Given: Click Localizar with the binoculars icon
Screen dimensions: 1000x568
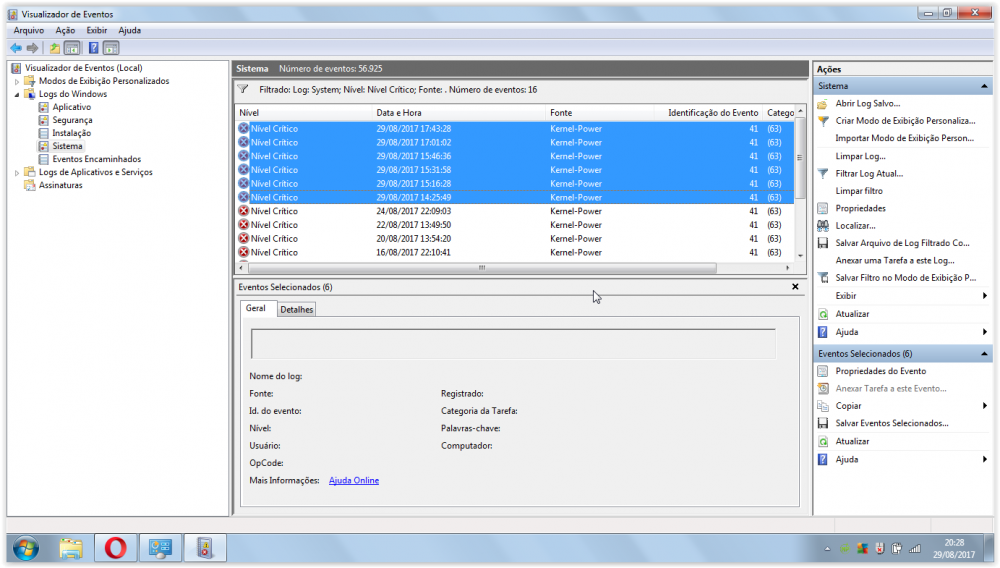Looking at the screenshot, I should coord(855,226).
